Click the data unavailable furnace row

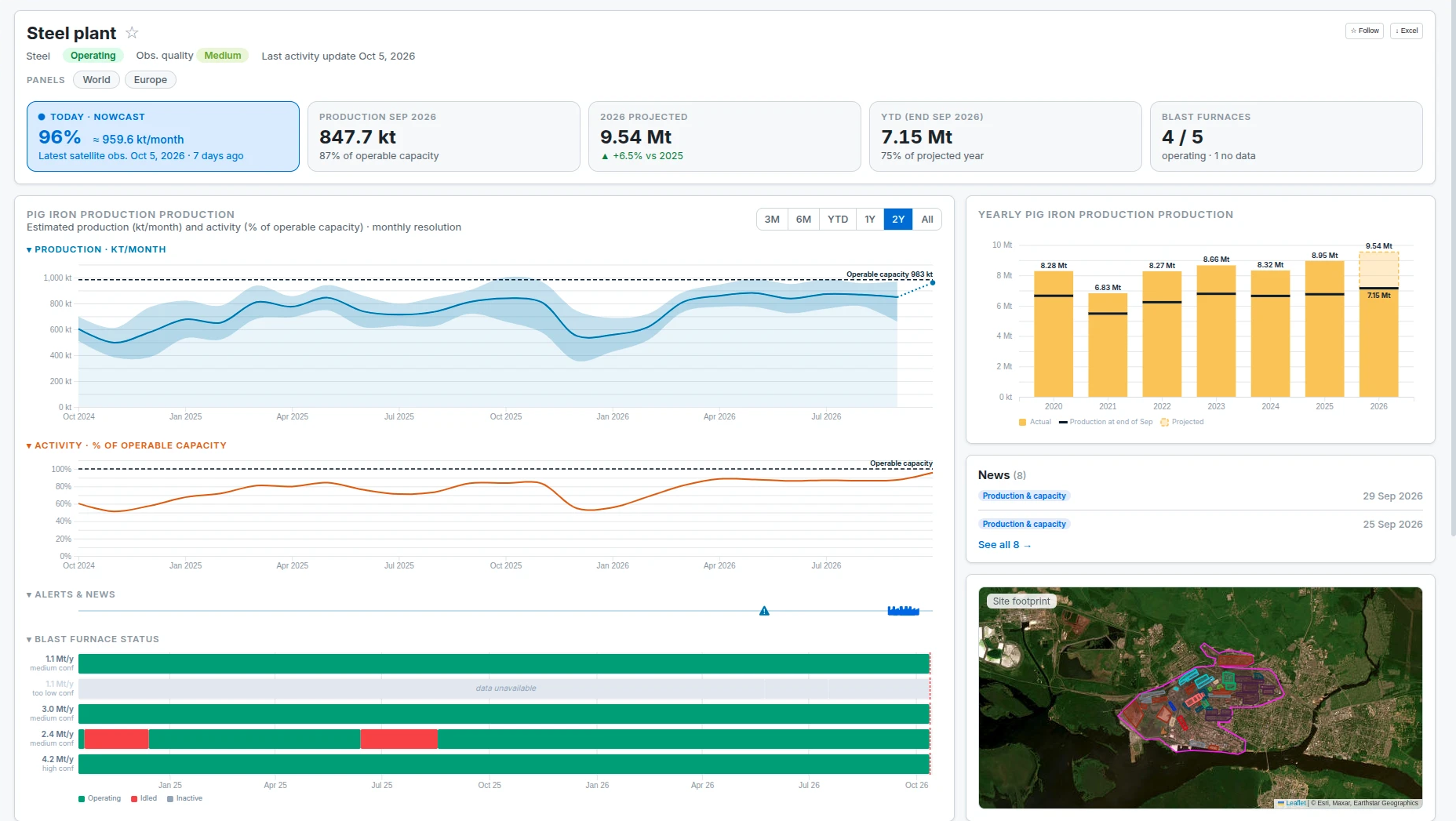[504, 688]
